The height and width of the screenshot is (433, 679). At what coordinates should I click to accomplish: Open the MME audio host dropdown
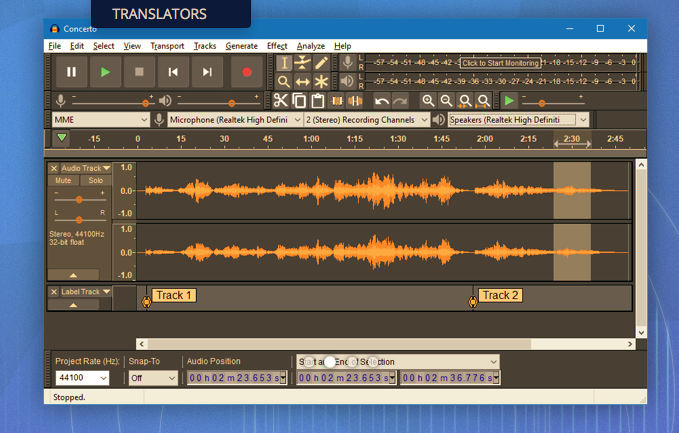point(100,120)
